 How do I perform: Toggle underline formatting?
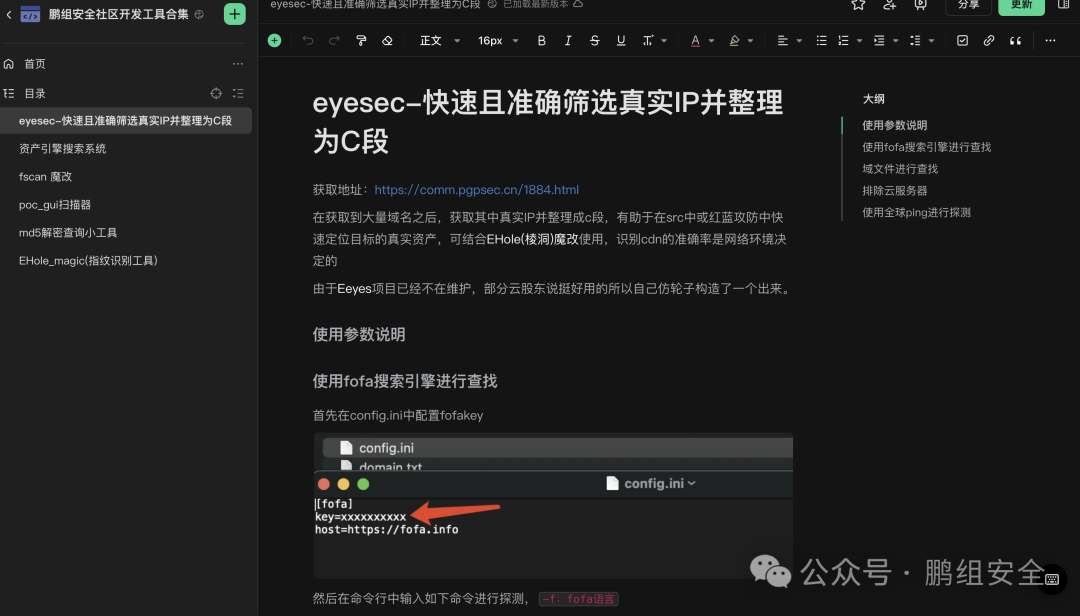(x=621, y=41)
